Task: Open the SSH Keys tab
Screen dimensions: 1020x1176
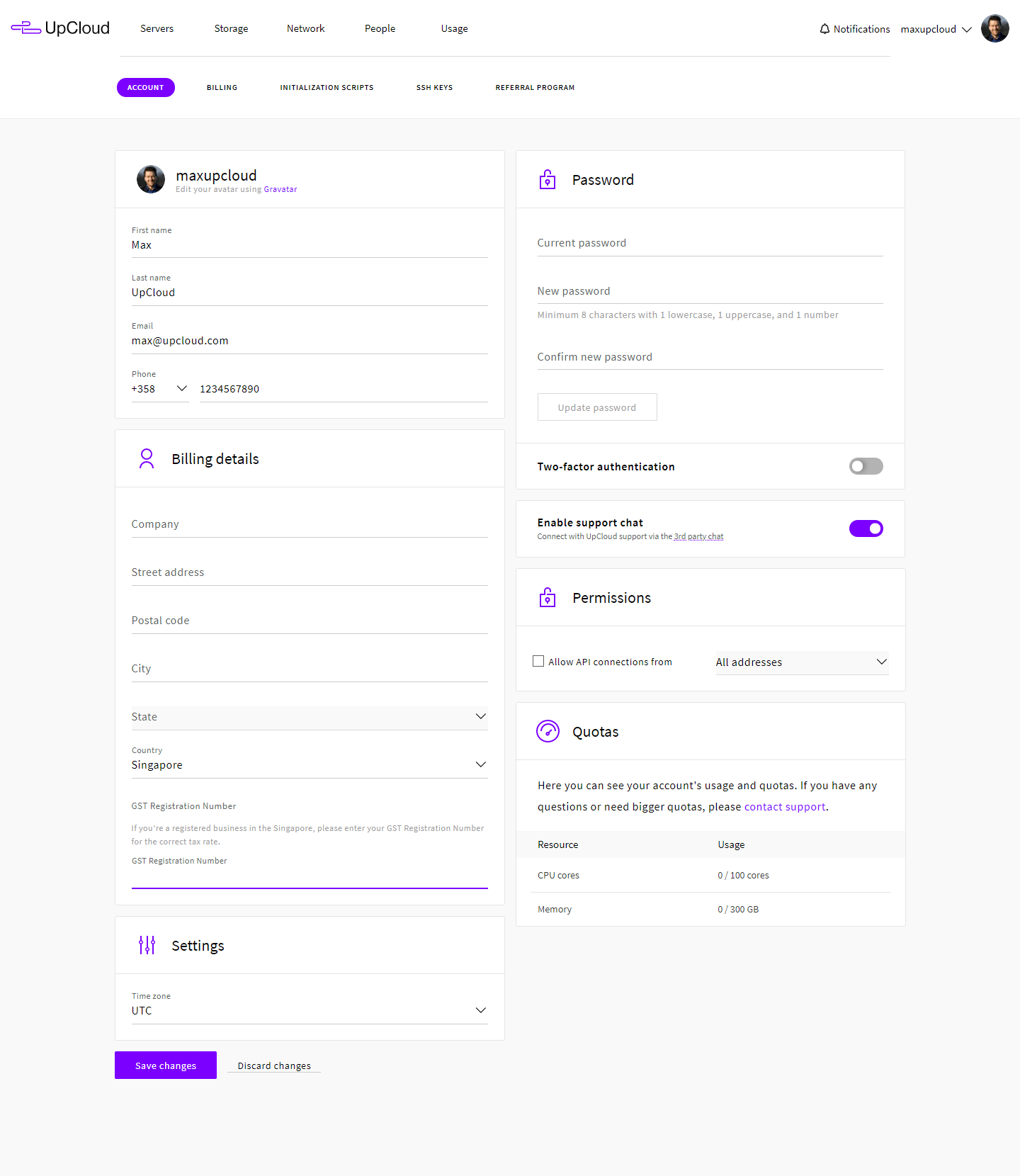Action: pyautogui.click(x=434, y=88)
